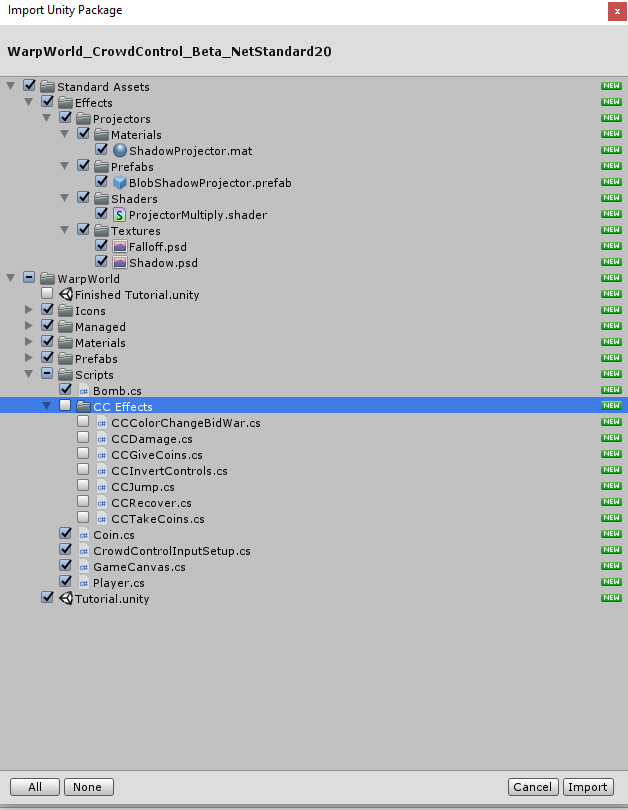Click the Falloff.psd texture thumbnail icon
Viewport: 628px width, 810px height.
click(x=120, y=247)
